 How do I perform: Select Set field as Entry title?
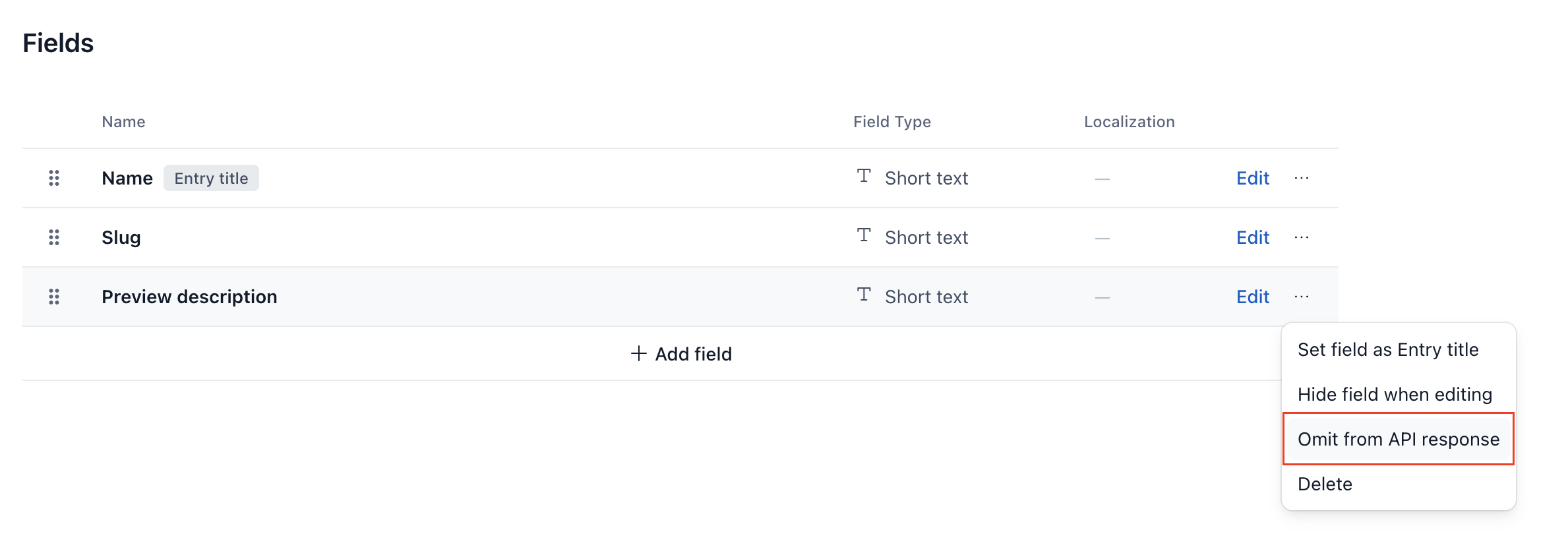coord(1388,349)
